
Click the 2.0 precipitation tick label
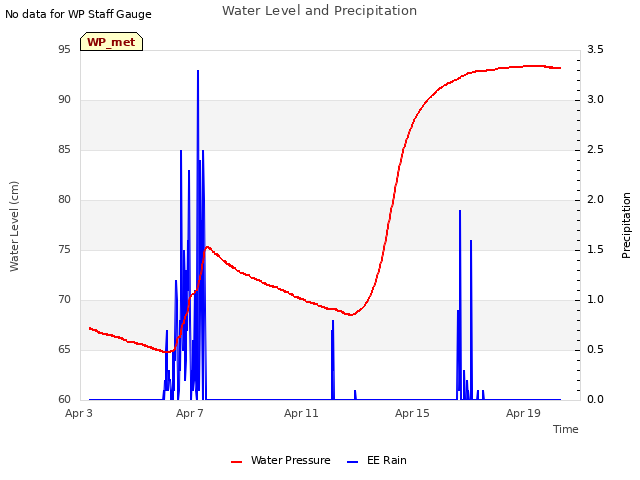coord(595,200)
